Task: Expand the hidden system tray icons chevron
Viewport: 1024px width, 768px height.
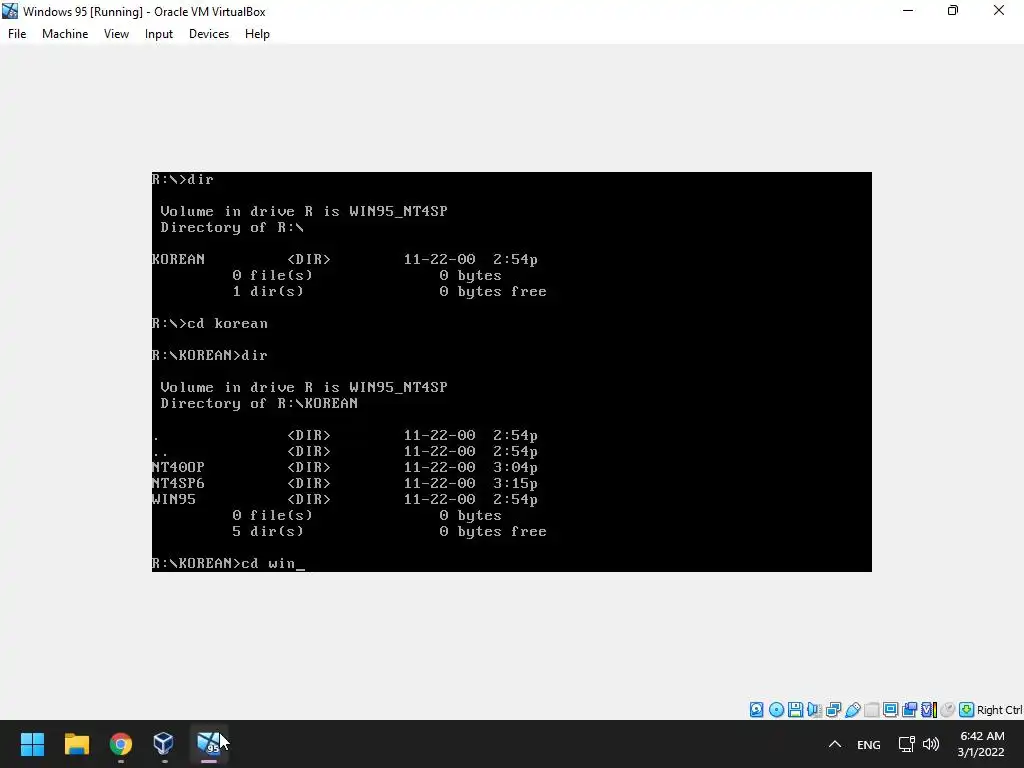Action: [x=835, y=744]
